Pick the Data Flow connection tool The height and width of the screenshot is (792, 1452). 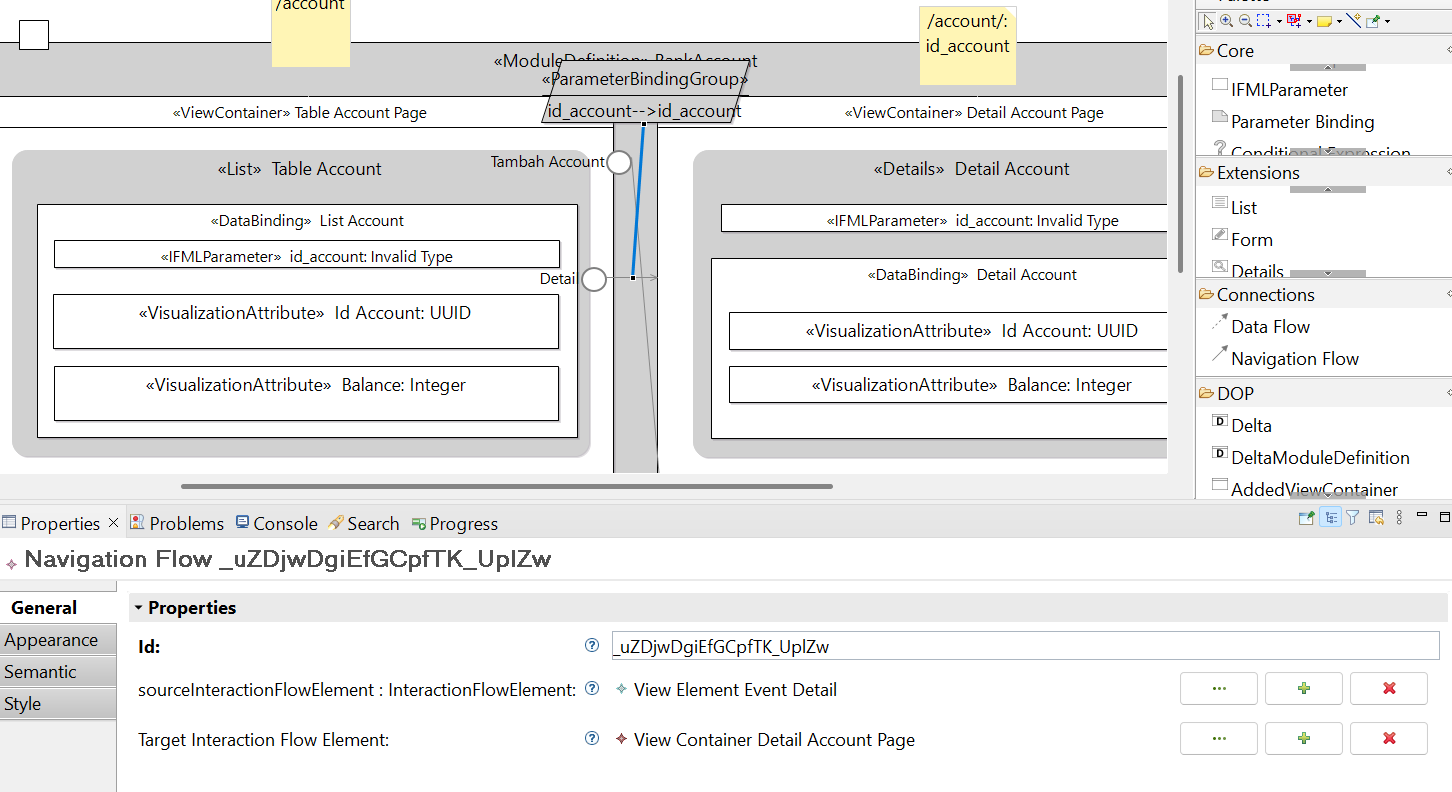(x=1261, y=326)
